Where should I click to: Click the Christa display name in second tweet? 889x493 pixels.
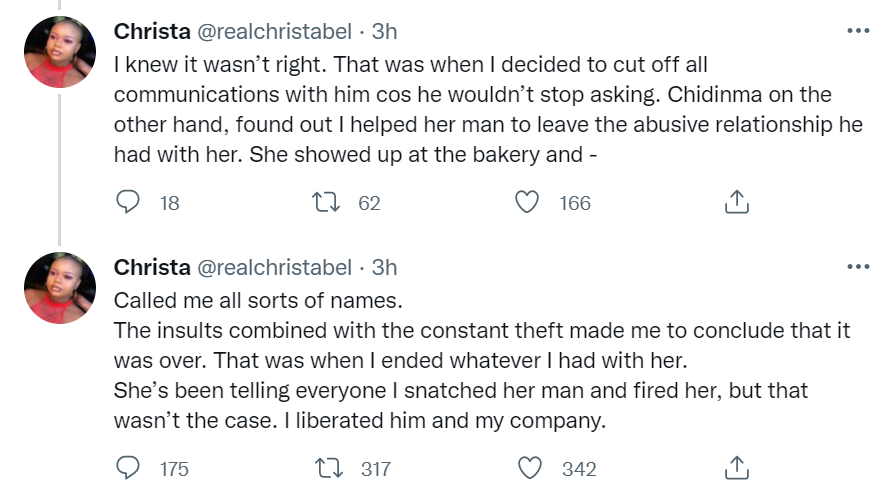tap(152, 267)
